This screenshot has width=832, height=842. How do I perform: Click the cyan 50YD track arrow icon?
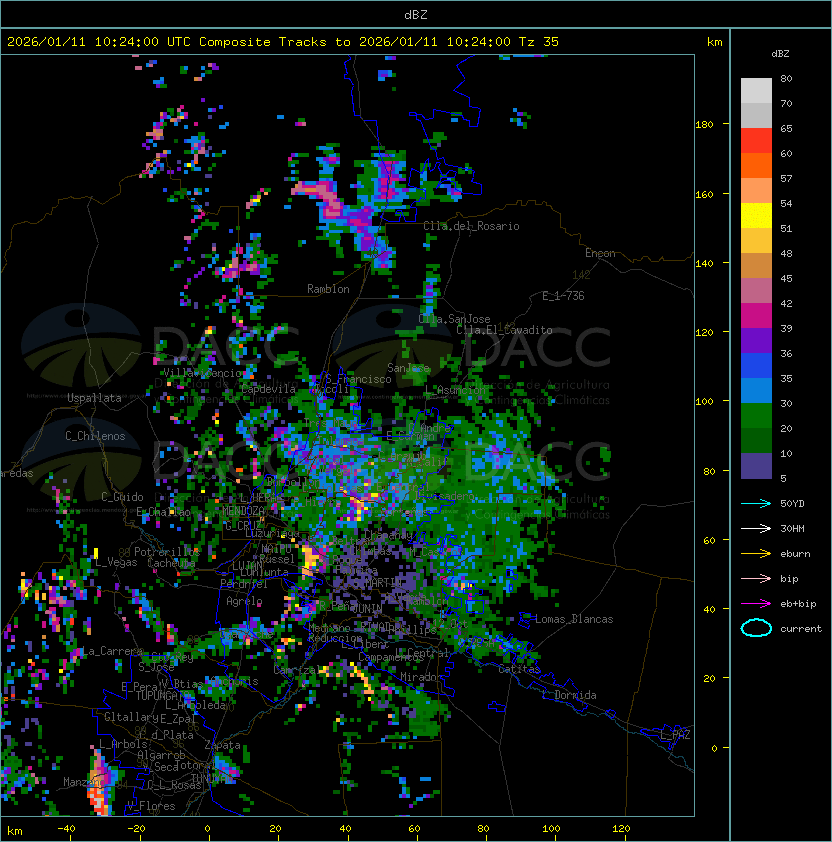point(756,503)
